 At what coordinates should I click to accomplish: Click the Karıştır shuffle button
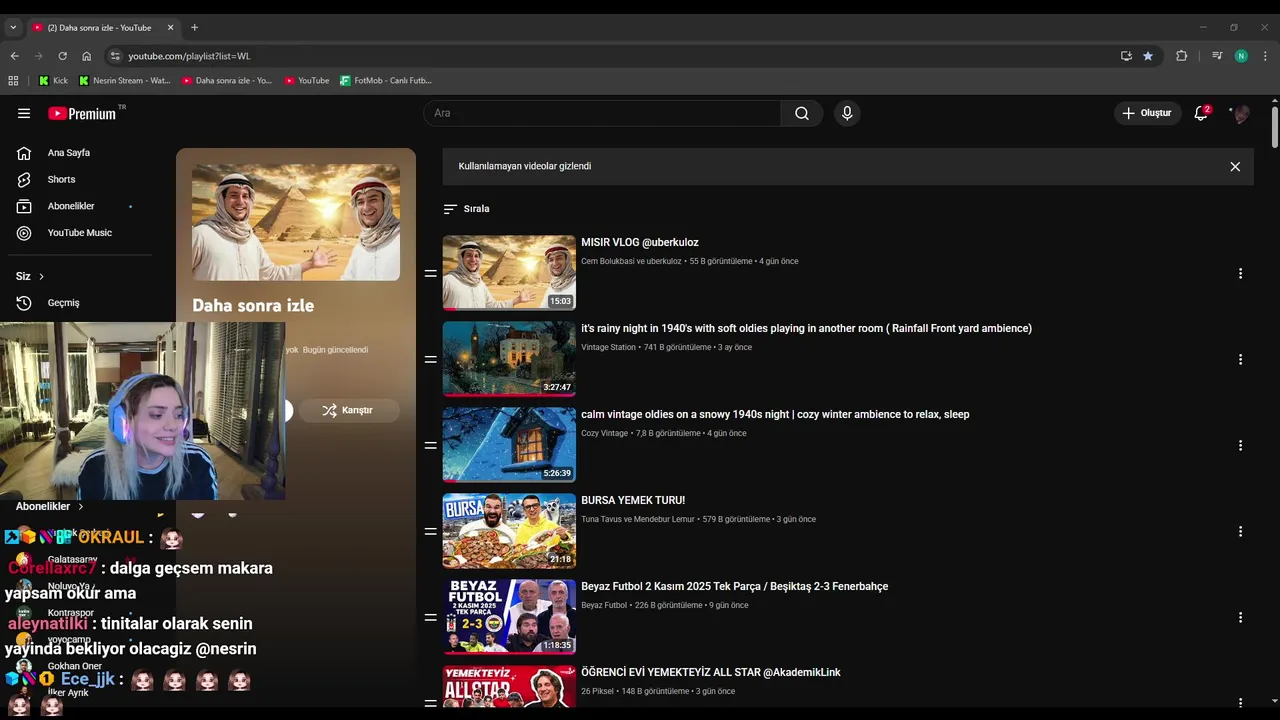pos(348,410)
